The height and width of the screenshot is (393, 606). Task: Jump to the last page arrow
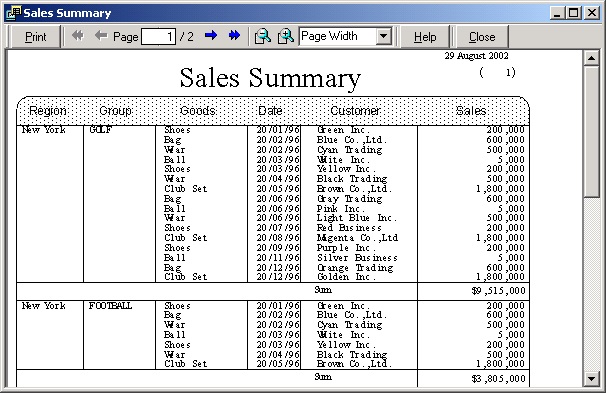click(234, 36)
